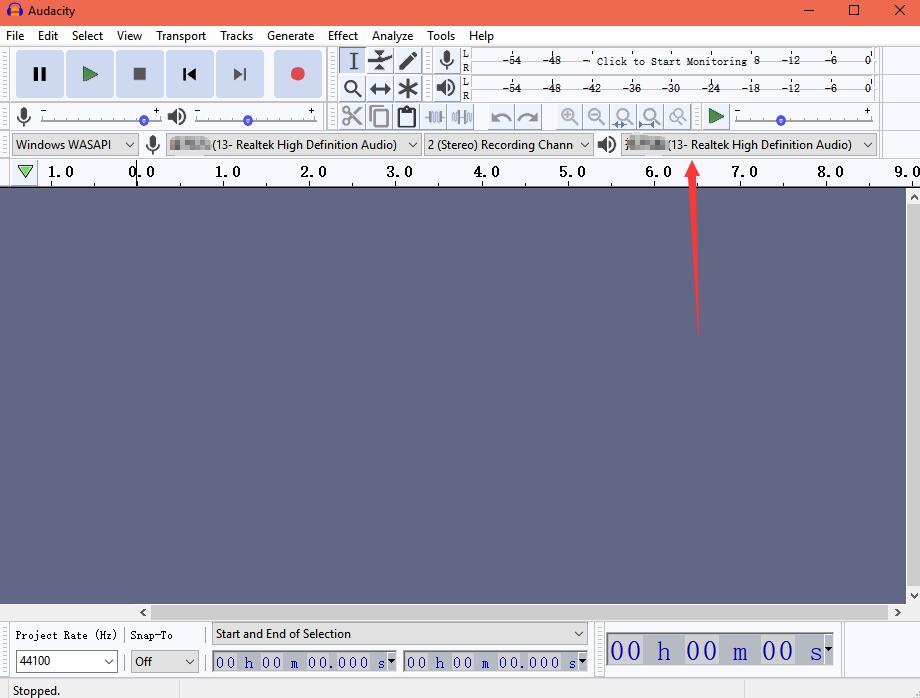Click the Zoom Out icon
This screenshot has width=920, height=698.
click(x=596, y=117)
